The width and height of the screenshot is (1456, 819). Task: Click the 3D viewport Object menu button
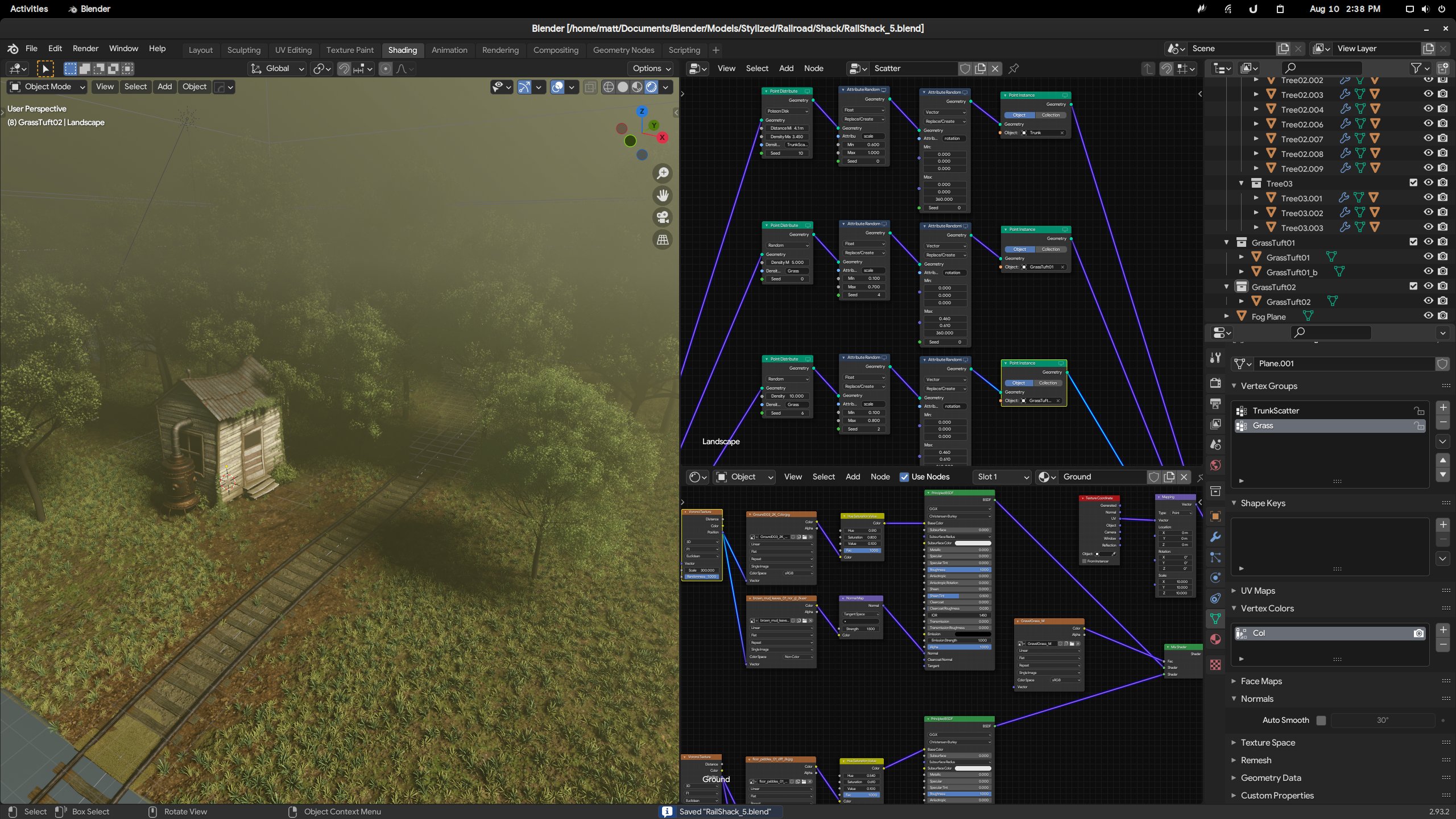(x=194, y=86)
